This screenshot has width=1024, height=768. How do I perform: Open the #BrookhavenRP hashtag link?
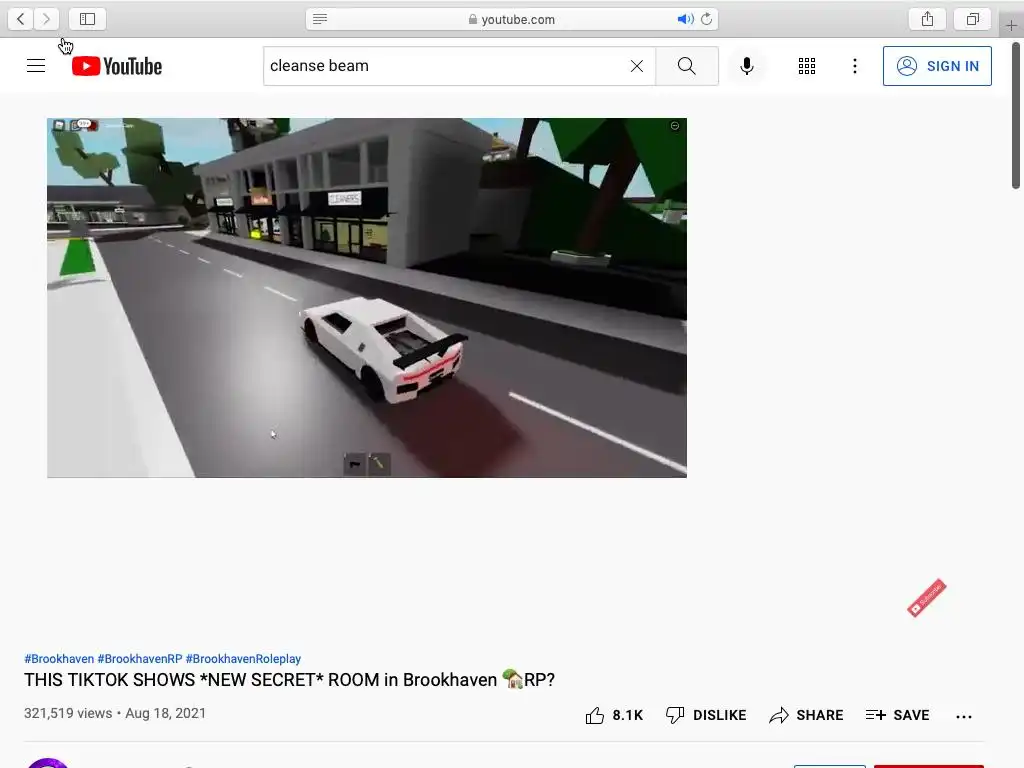pos(140,658)
